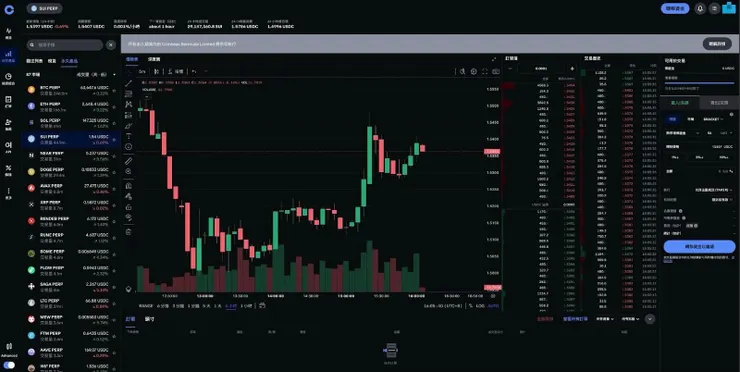Select the AVAX PERP market row
This screenshot has height=372, width=740.
(x=70, y=188)
